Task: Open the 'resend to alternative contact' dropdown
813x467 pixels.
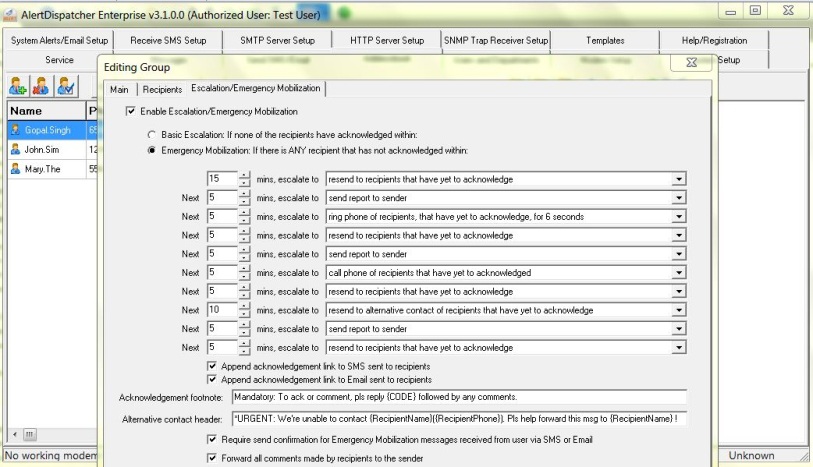Action: (x=678, y=310)
